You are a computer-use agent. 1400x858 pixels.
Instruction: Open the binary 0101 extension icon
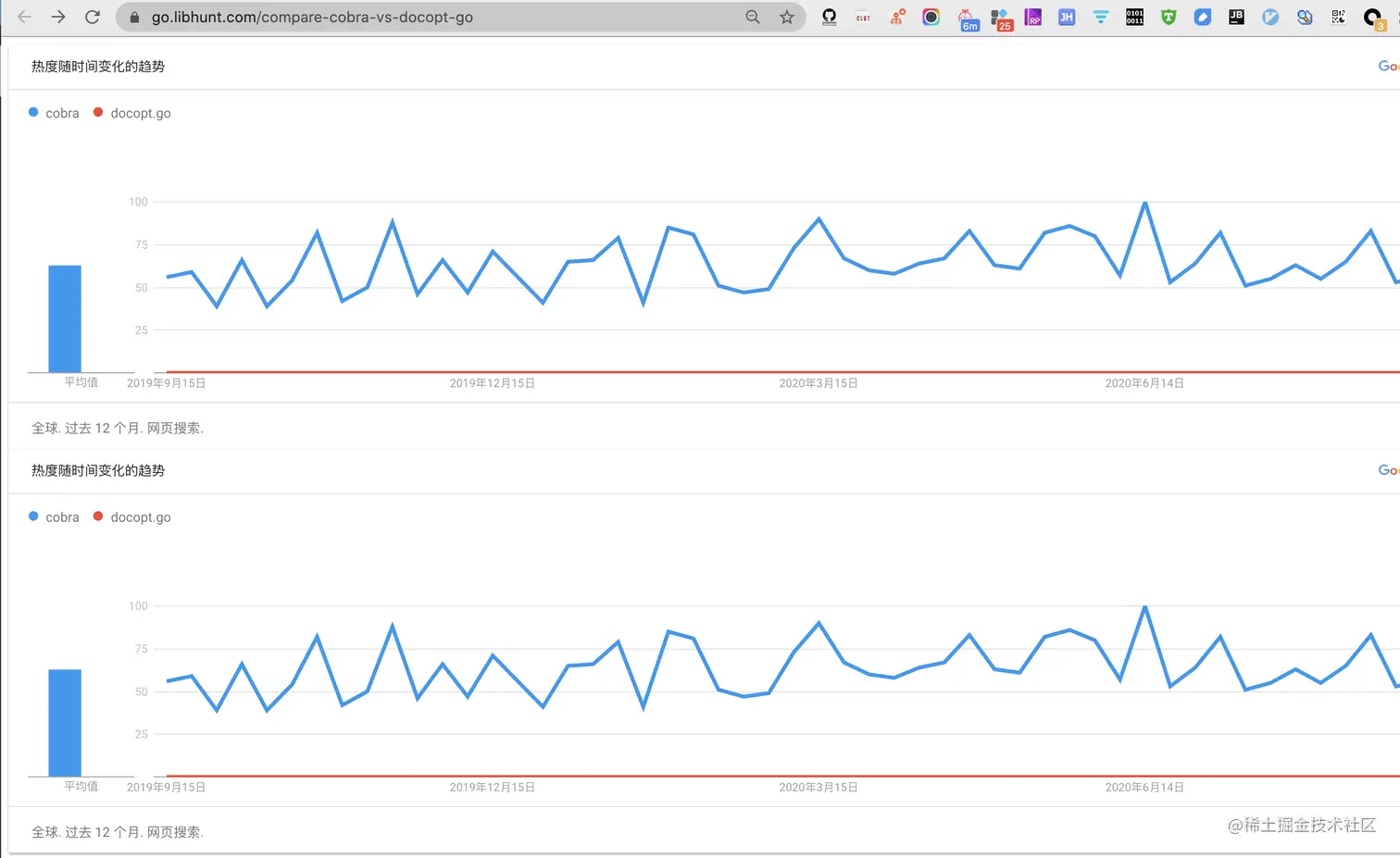pos(1134,17)
